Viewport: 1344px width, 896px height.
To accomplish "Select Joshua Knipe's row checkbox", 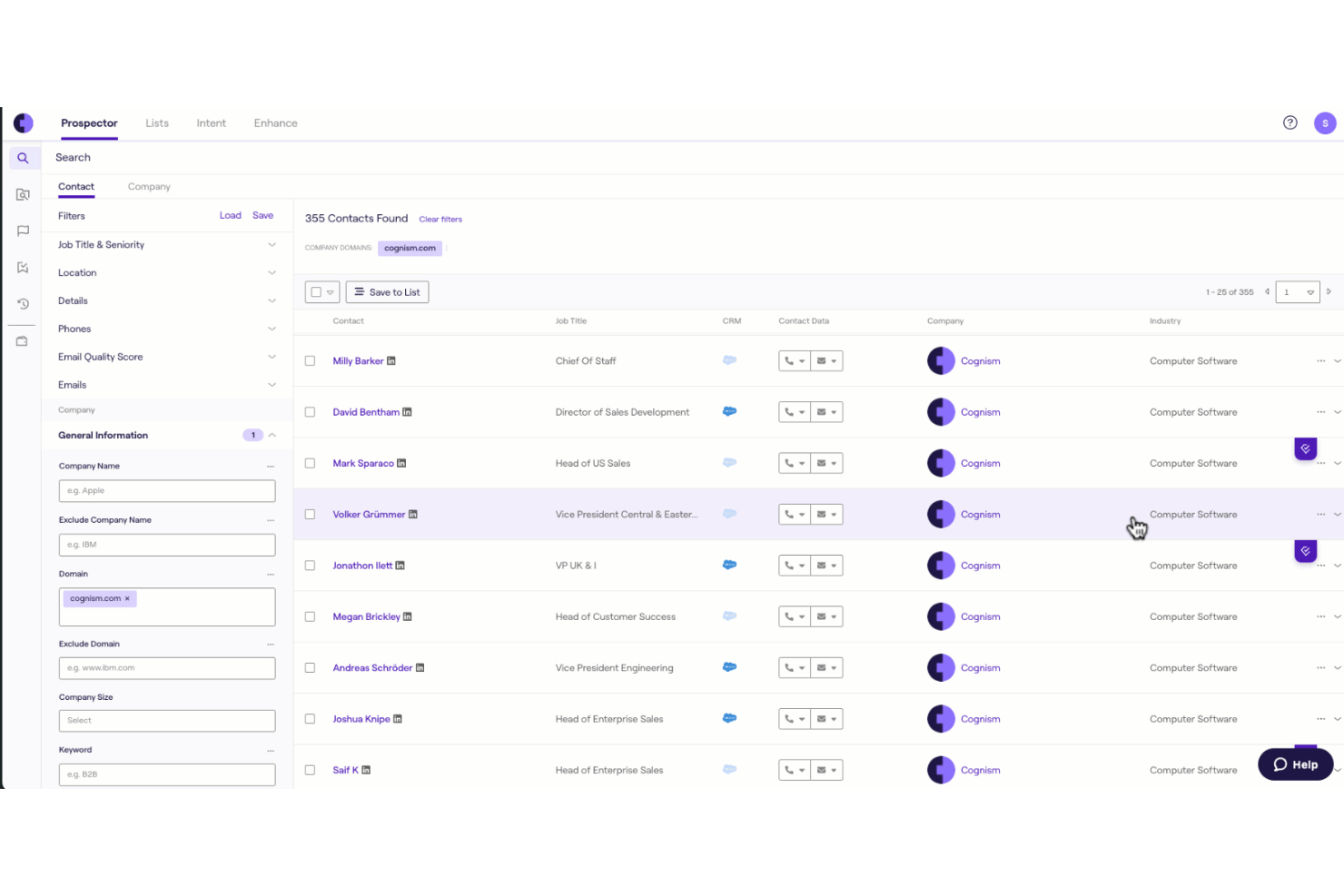I will click(310, 719).
